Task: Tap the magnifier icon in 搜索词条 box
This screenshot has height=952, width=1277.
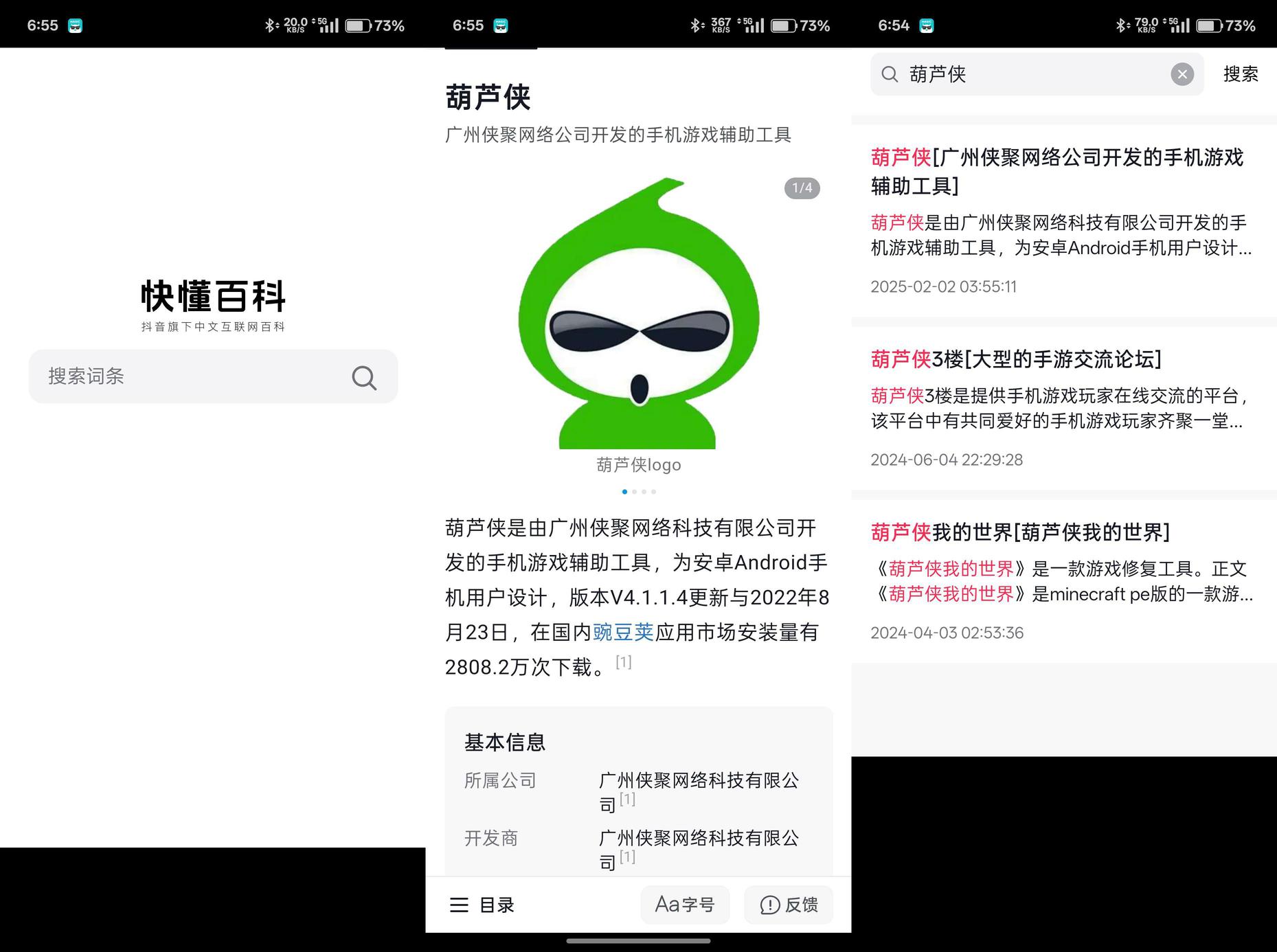Action: click(x=364, y=377)
